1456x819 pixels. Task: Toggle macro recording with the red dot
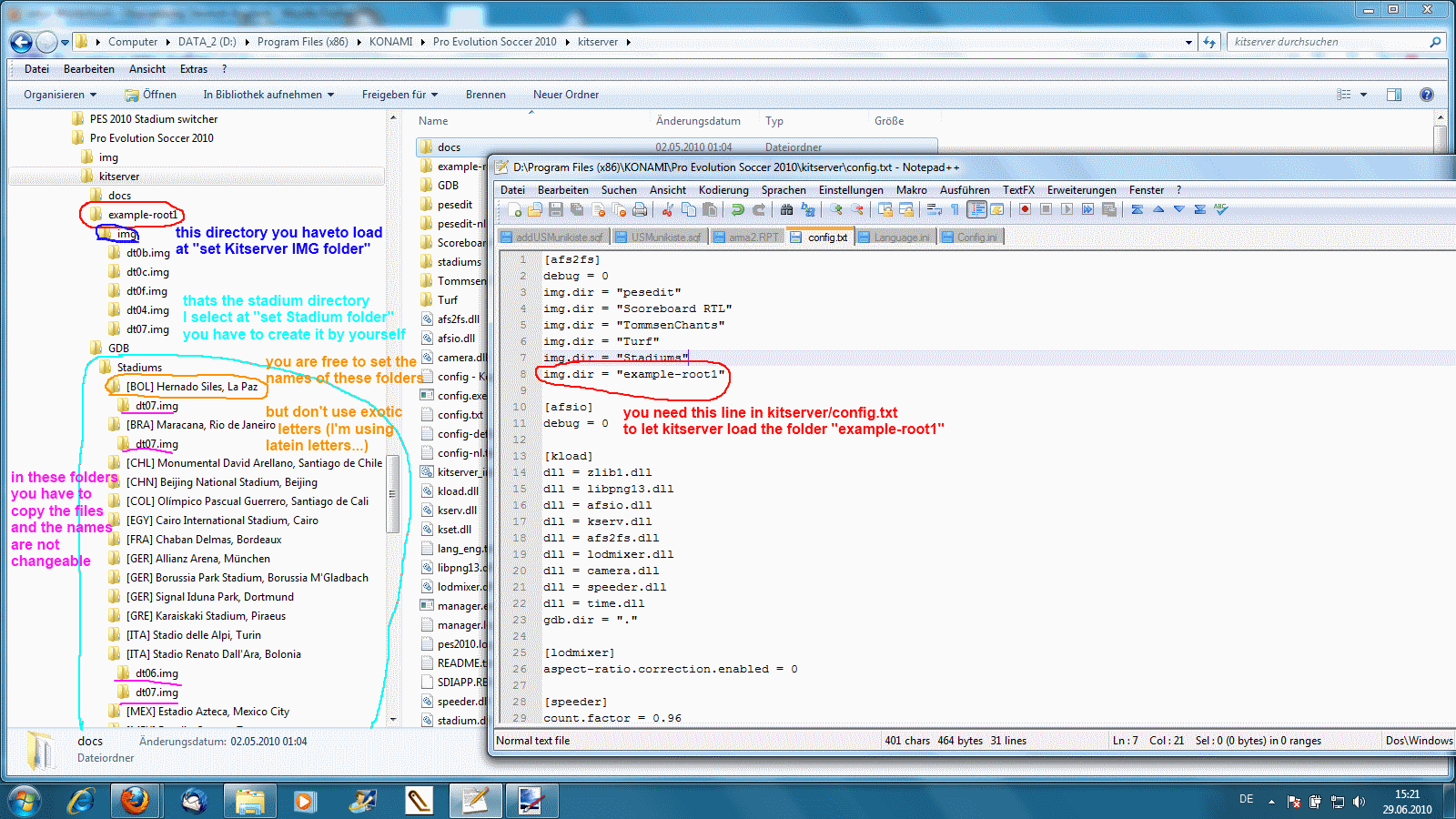pyautogui.click(x=1025, y=209)
